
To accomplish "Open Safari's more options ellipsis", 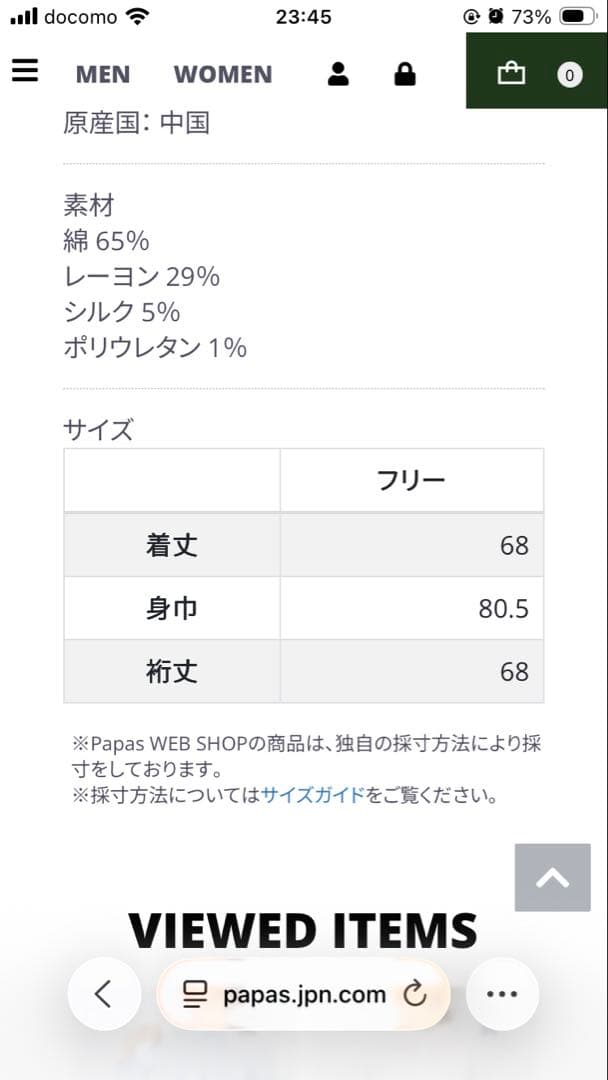I will [x=502, y=994].
